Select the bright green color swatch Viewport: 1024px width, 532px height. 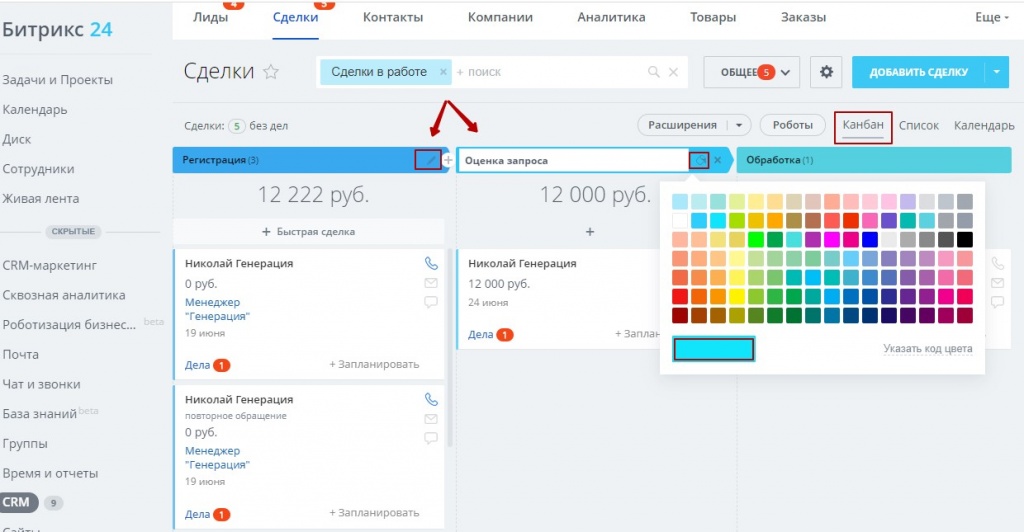click(756, 240)
